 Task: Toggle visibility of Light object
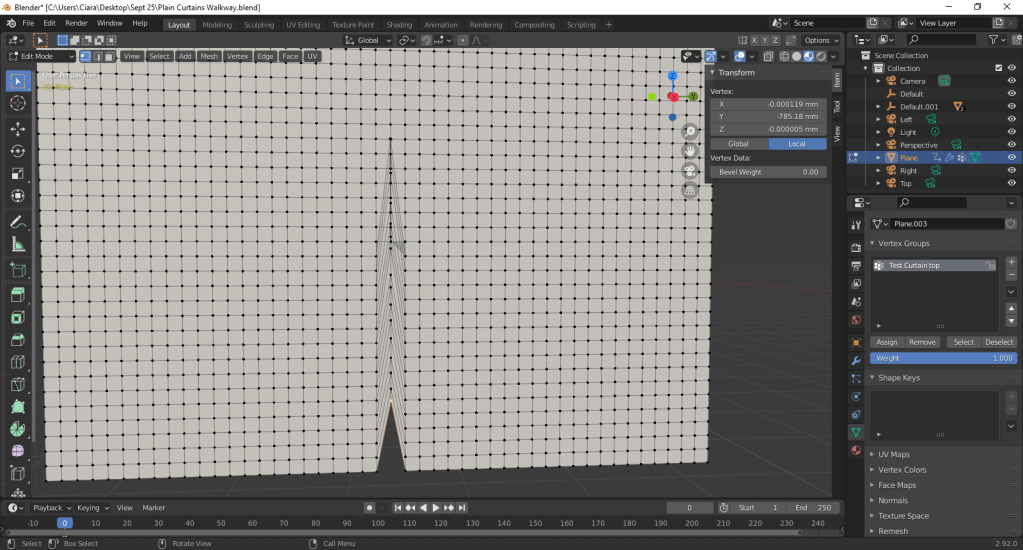click(1011, 132)
